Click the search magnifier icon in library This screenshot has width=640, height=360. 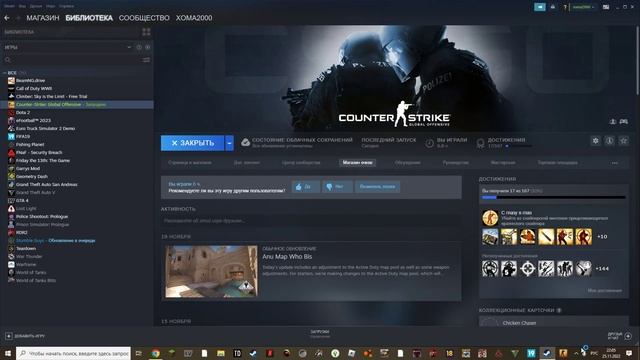pyautogui.click(x=7, y=60)
